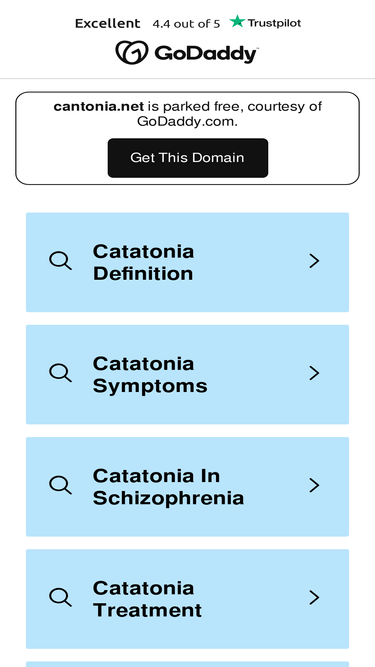This screenshot has width=375, height=667.
Task: Click the 4.4 out of 5 score
Action: coord(186,24)
